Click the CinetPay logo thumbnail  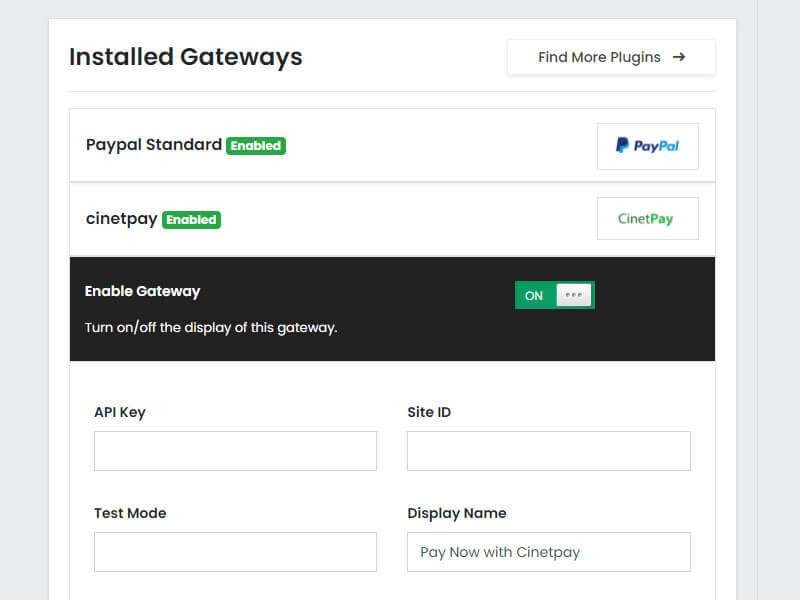(x=647, y=219)
